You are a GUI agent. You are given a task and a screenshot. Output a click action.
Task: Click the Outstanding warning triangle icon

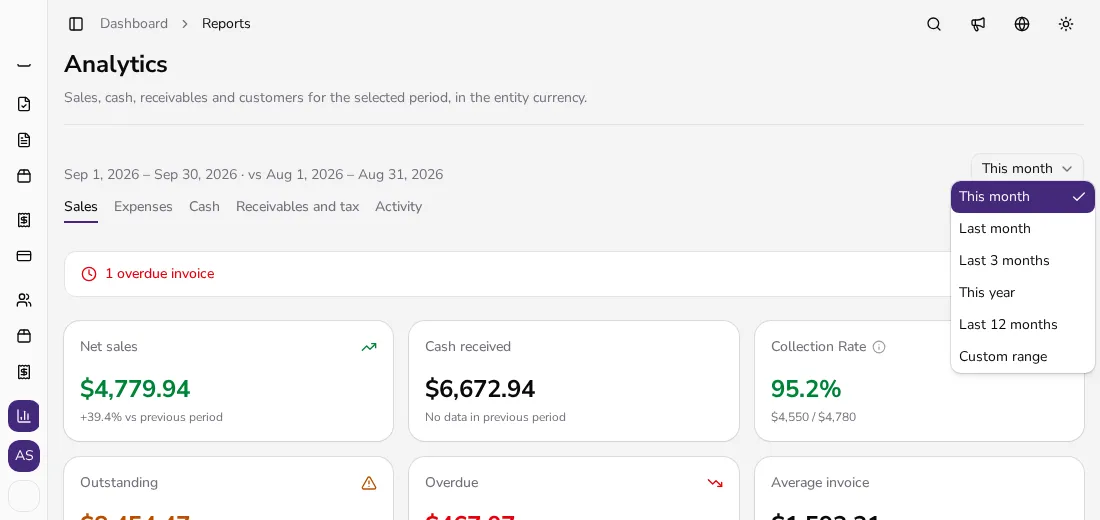click(369, 483)
